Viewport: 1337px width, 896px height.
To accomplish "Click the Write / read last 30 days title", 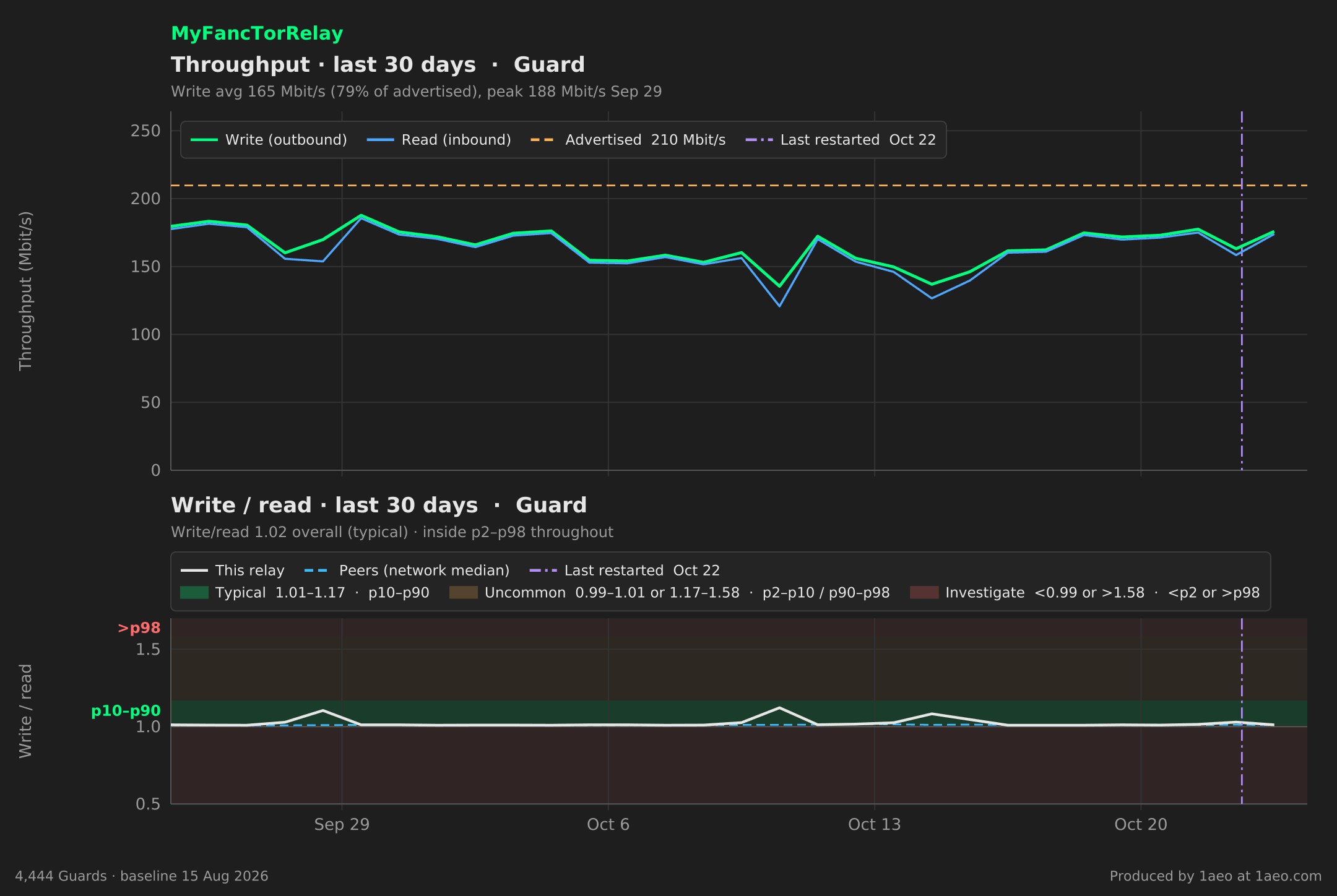I will click(379, 506).
